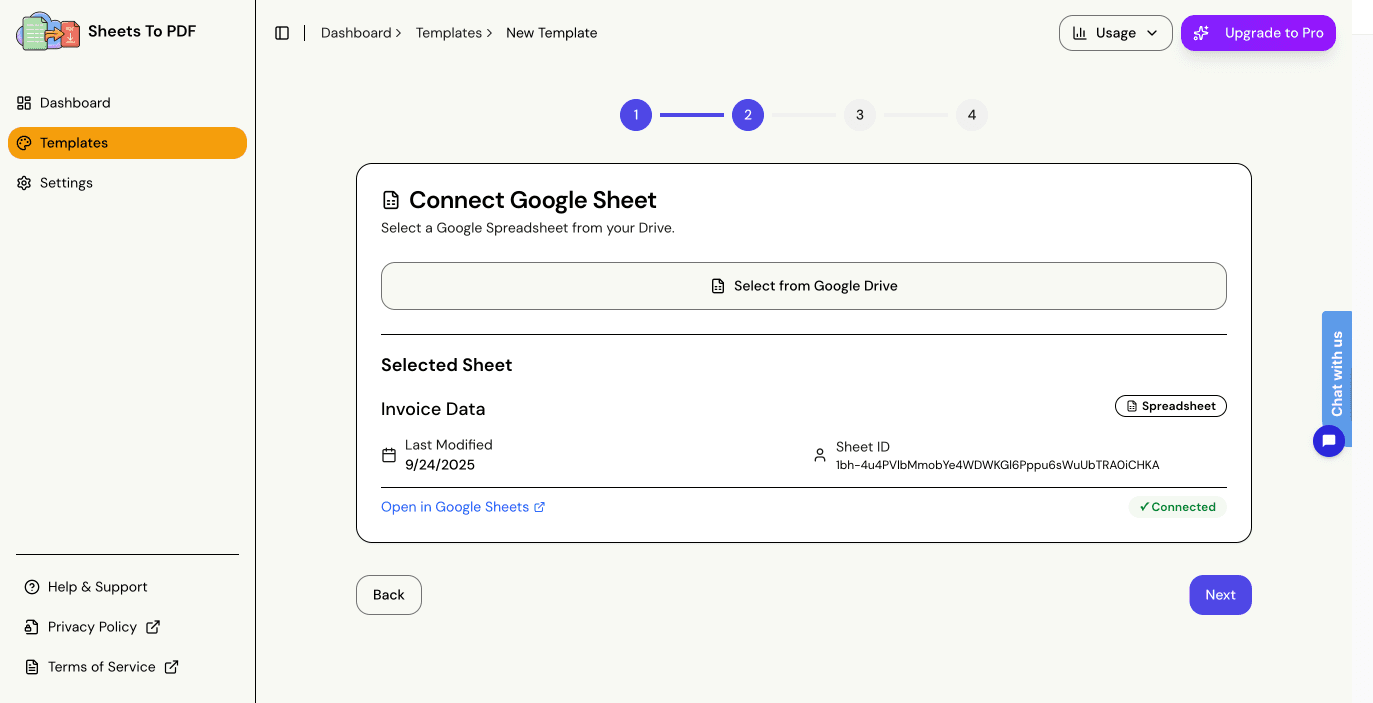
Task: Click the Settings gear icon
Action: coord(24,183)
